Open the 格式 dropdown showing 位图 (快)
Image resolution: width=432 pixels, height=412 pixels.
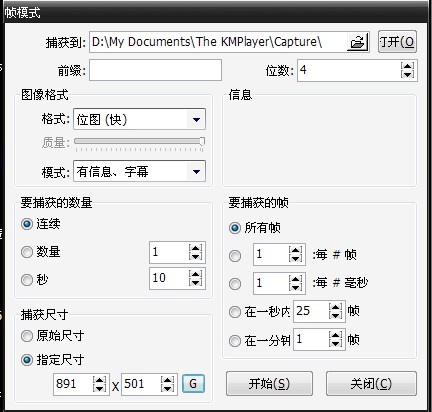pos(139,119)
